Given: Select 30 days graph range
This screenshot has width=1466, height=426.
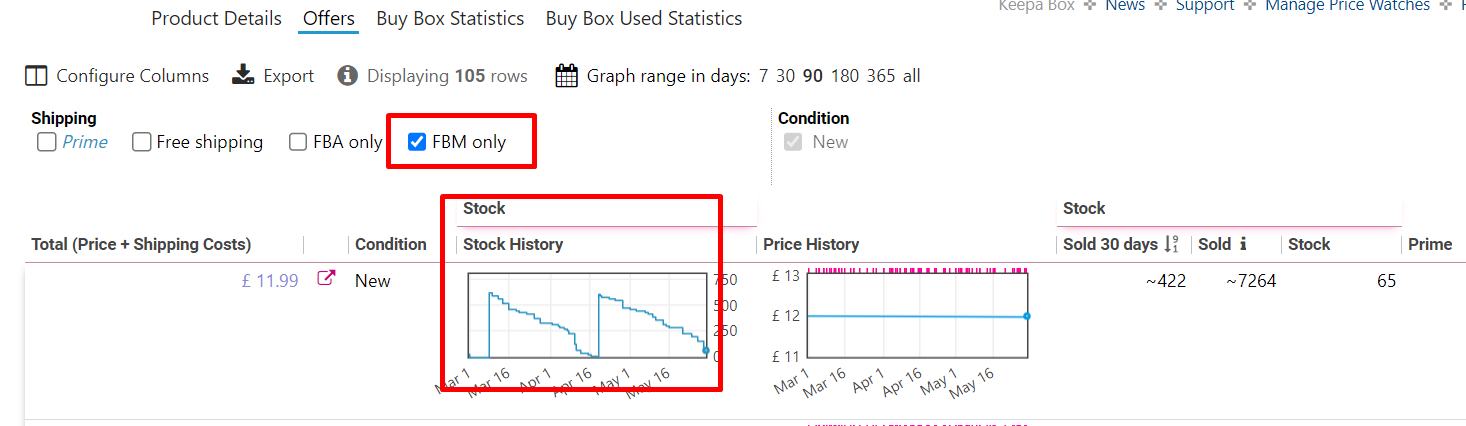Looking at the screenshot, I should coord(786,76).
